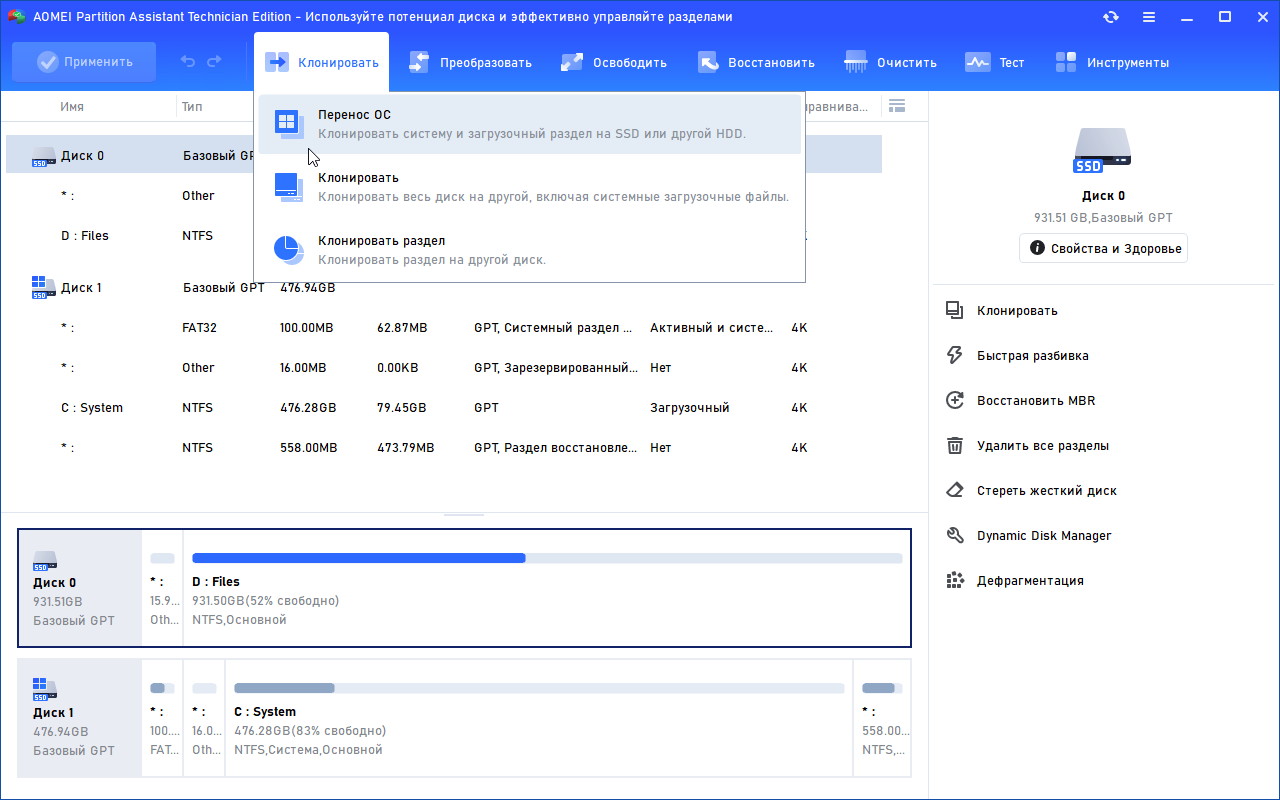Click the defragmentation dots icon
The height and width of the screenshot is (800, 1280).
(x=955, y=581)
